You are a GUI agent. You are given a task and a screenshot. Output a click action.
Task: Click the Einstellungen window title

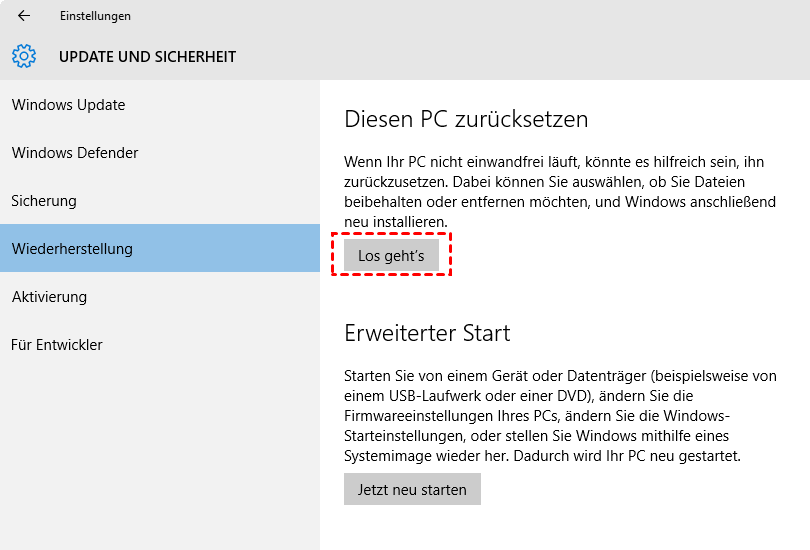pos(95,16)
